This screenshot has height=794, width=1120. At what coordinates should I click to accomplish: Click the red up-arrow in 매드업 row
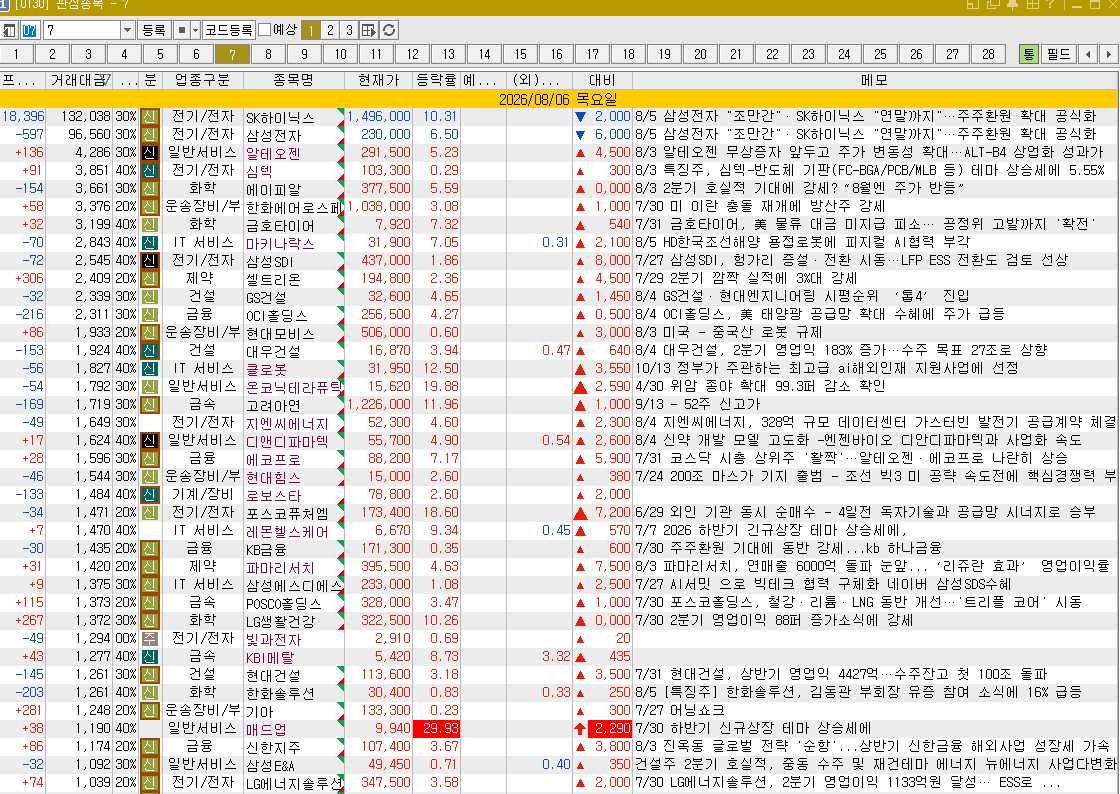(x=580, y=728)
